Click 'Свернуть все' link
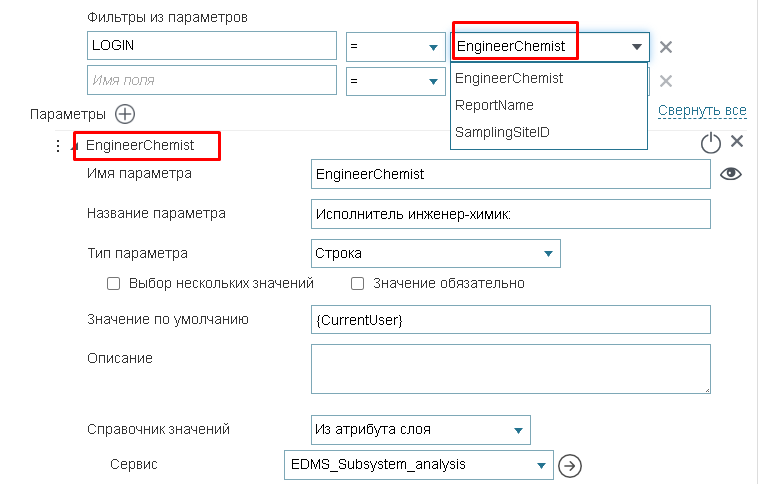 (x=702, y=110)
